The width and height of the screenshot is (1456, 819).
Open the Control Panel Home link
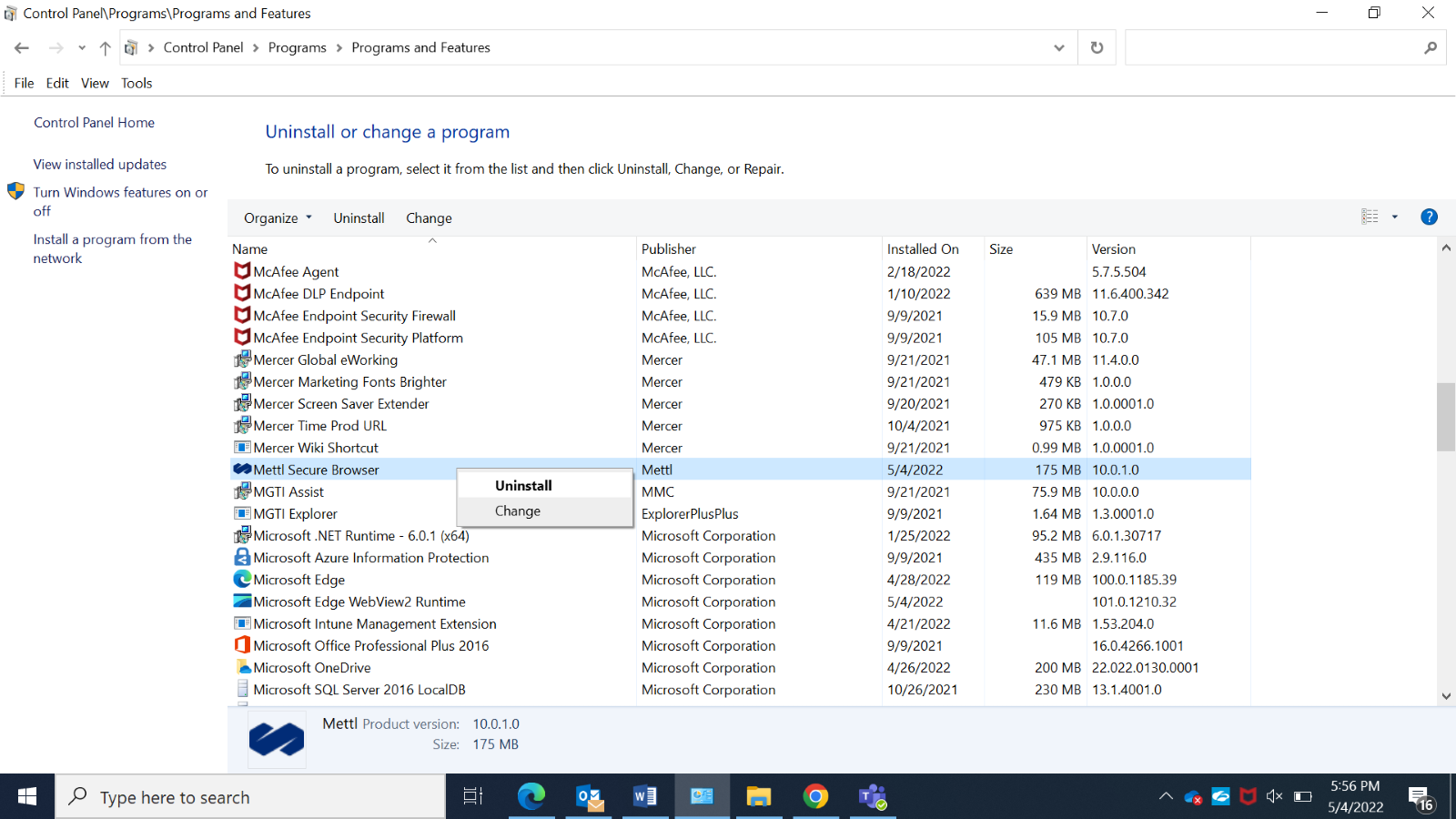pos(94,122)
